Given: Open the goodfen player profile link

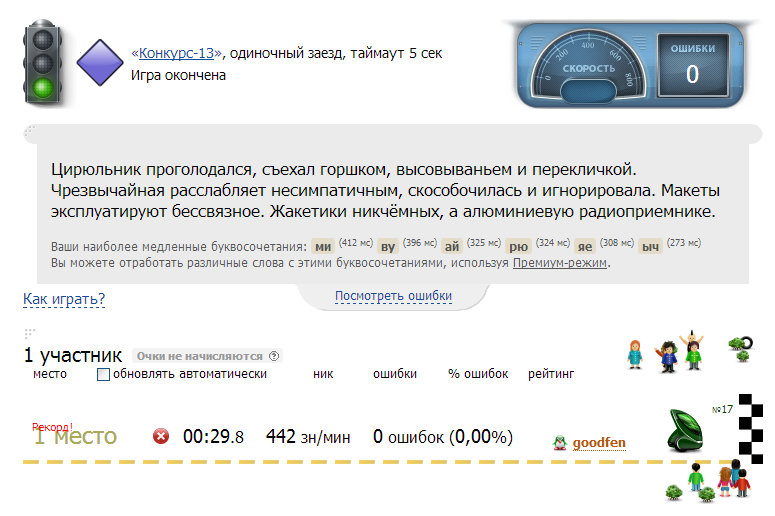Looking at the screenshot, I should click(599, 442).
